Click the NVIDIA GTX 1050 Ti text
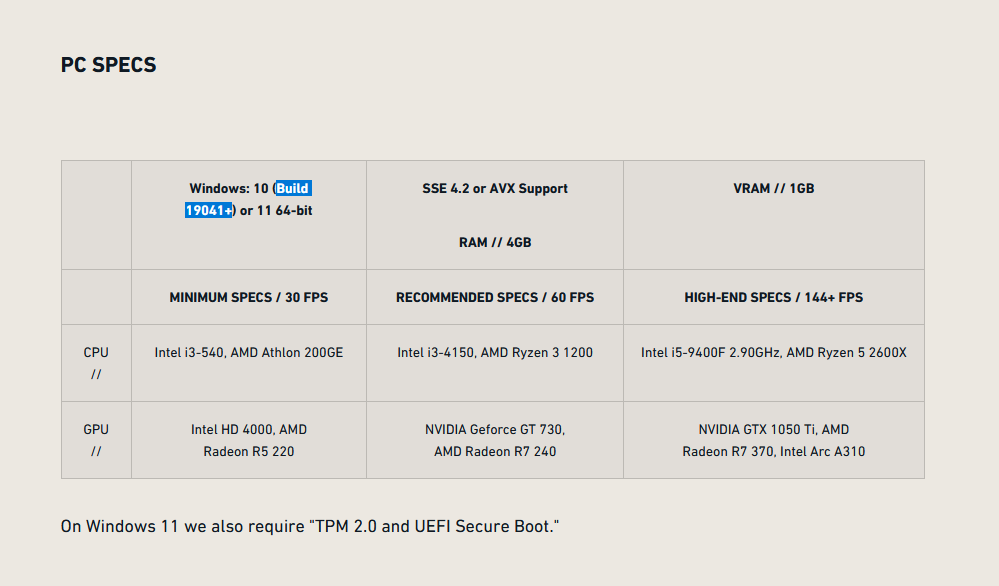This screenshot has height=586, width=999. click(x=773, y=429)
